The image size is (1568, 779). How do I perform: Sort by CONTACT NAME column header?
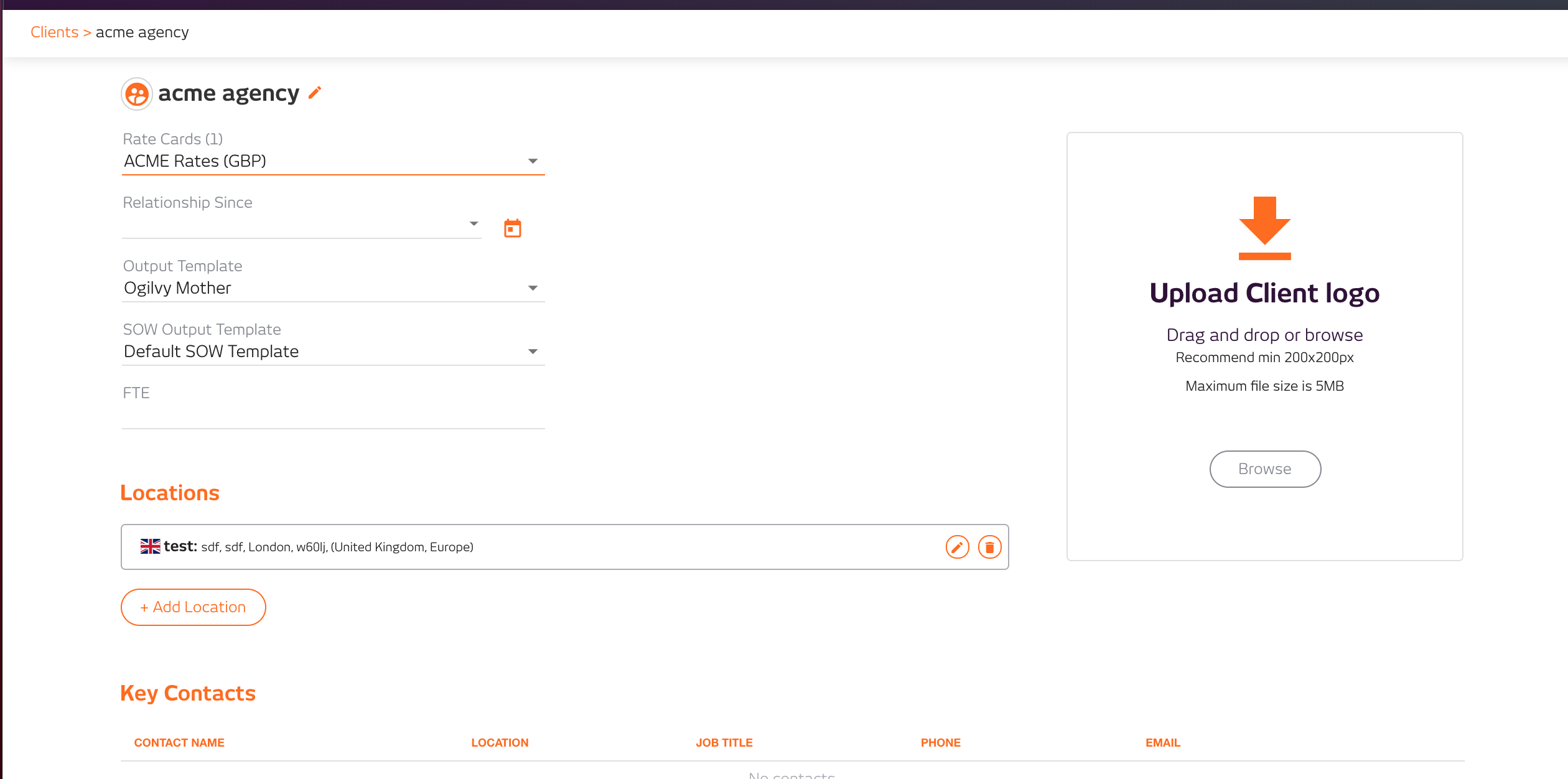coord(179,743)
